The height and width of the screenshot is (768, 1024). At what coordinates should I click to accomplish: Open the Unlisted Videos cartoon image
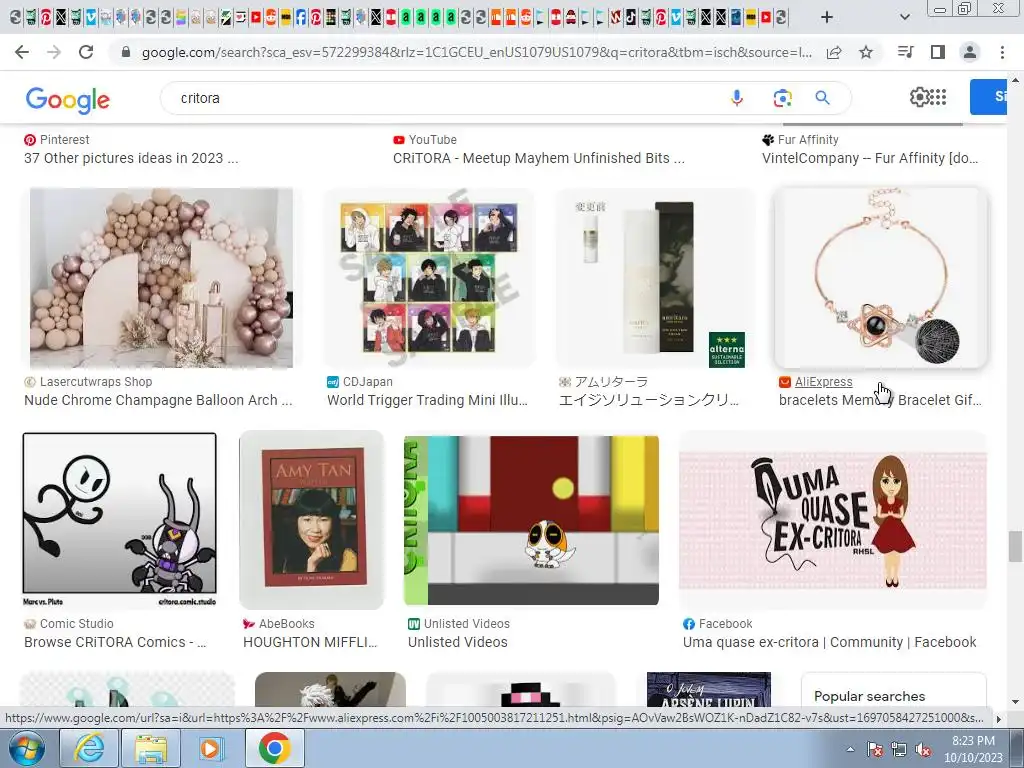click(x=532, y=520)
